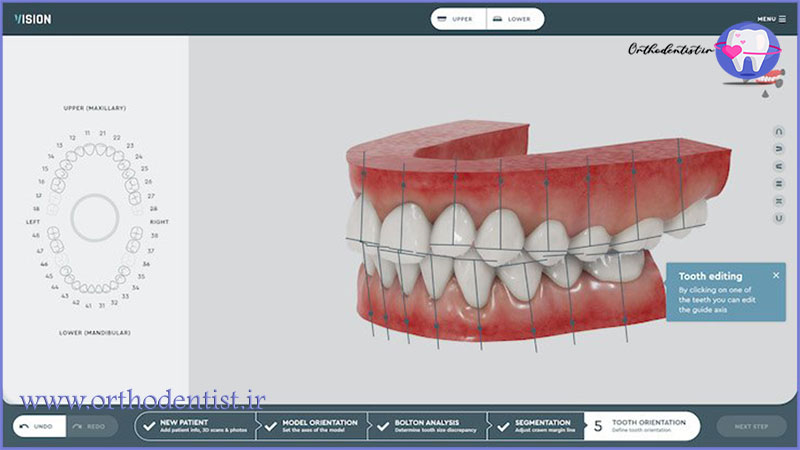This screenshot has width=800, height=450.
Task: Toggle the LOWER jaw view
Action: [x=514, y=19]
